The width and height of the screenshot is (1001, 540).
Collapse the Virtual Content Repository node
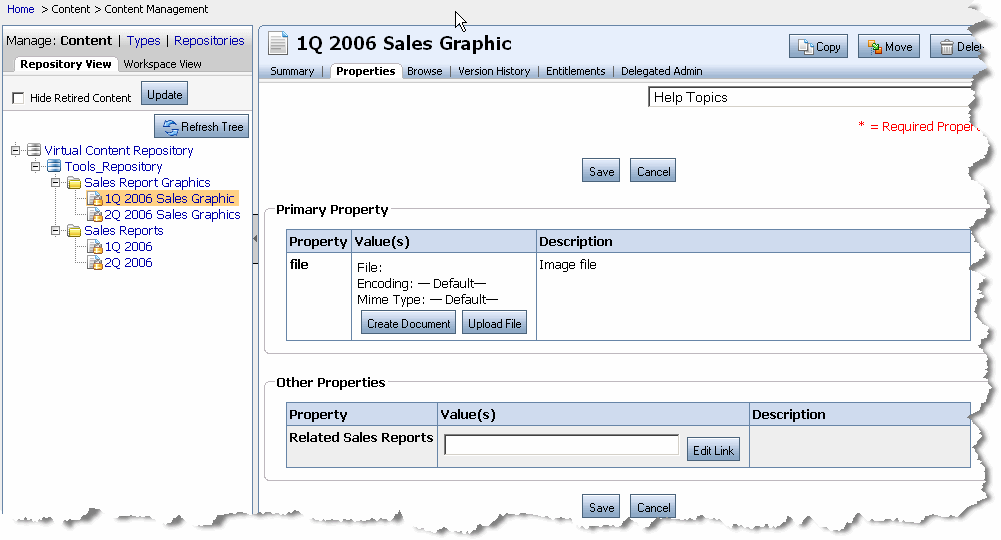16,150
